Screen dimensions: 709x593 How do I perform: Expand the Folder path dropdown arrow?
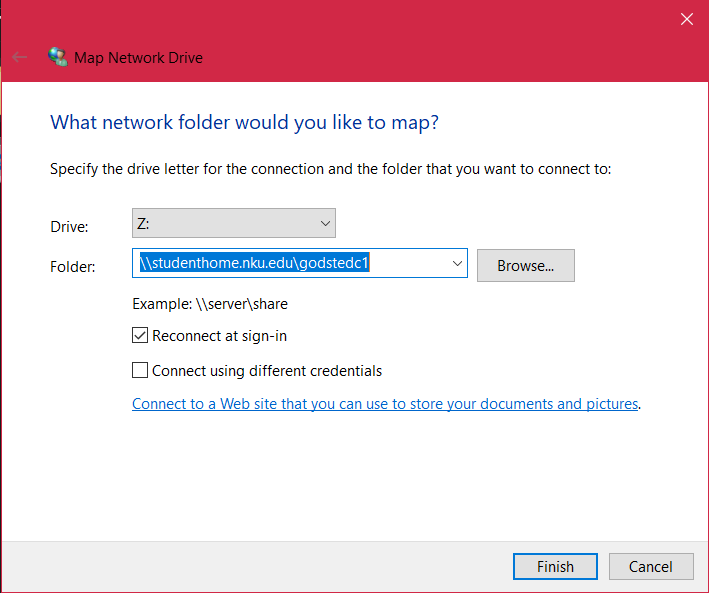tap(458, 264)
